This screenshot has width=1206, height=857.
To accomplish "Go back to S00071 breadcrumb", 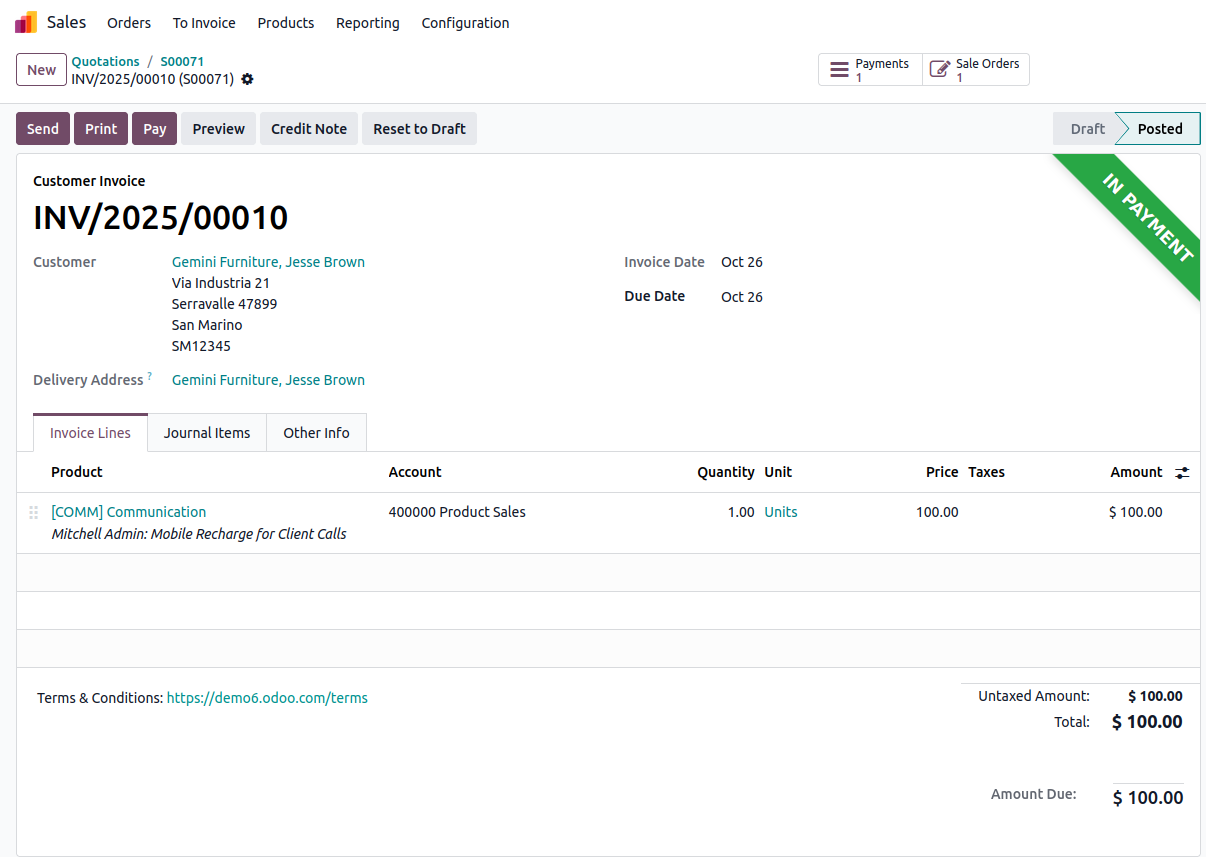I will [x=182, y=61].
